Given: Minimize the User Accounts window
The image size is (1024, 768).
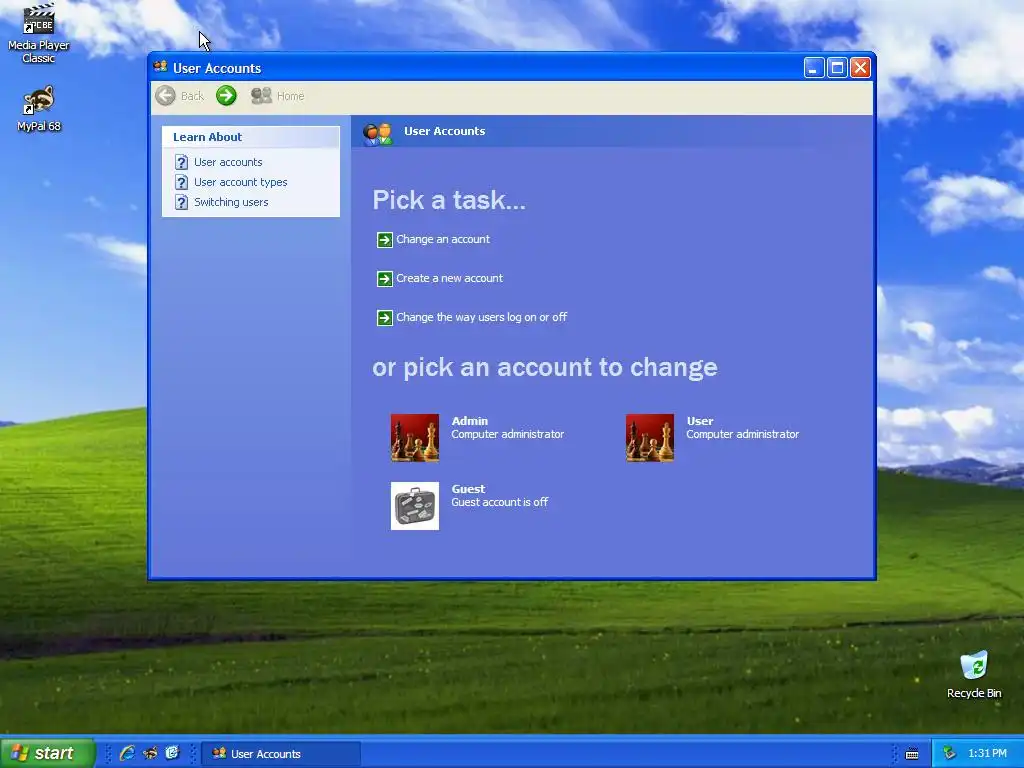Looking at the screenshot, I should (814, 68).
